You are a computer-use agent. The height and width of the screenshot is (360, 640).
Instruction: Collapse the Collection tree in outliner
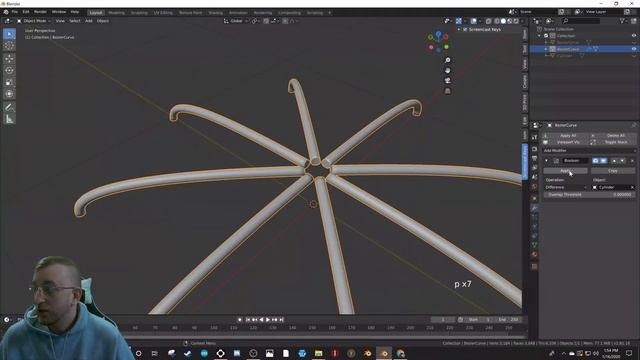tap(540, 36)
